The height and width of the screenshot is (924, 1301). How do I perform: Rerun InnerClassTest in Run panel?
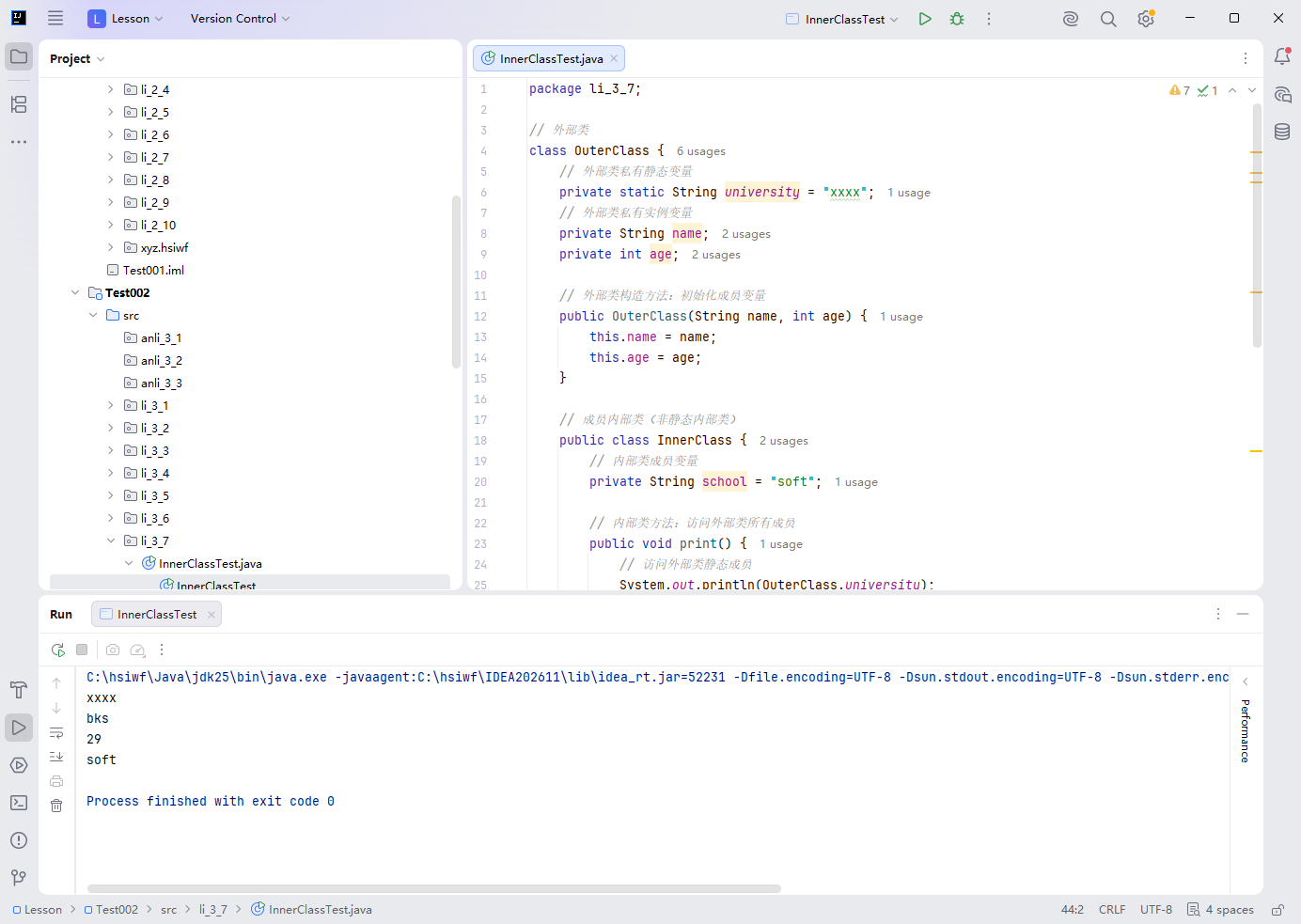point(58,650)
